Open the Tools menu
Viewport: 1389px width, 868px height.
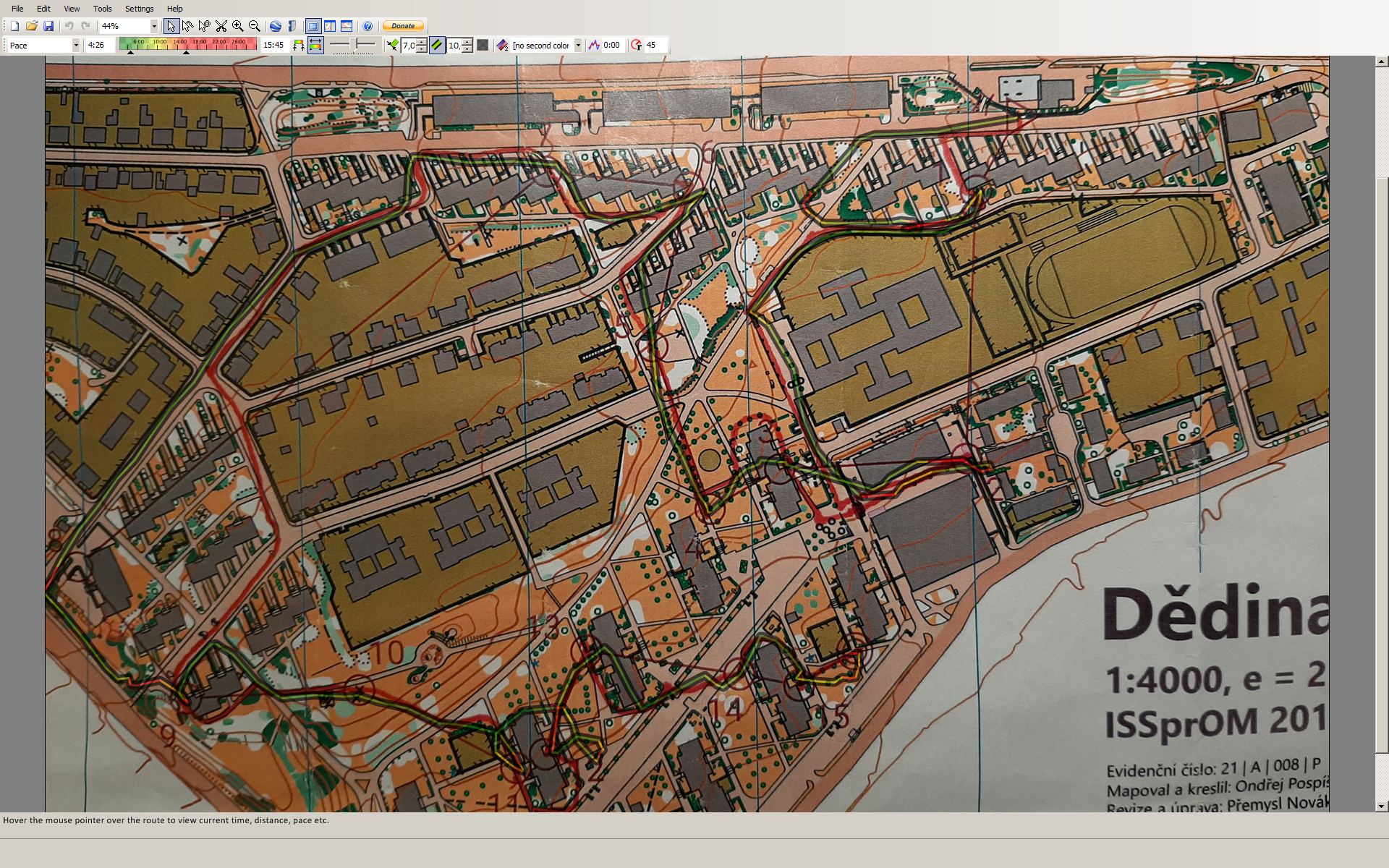pos(102,9)
